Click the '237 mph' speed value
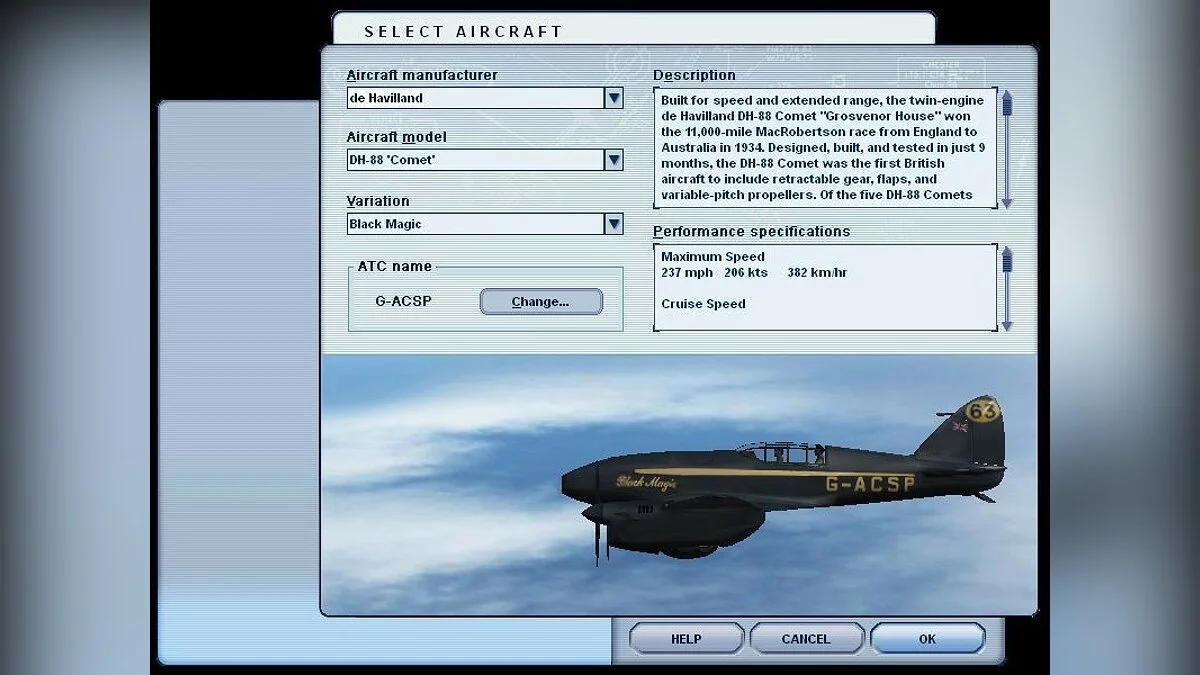The width and height of the screenshot is (1200, 675). coord(687,272)
